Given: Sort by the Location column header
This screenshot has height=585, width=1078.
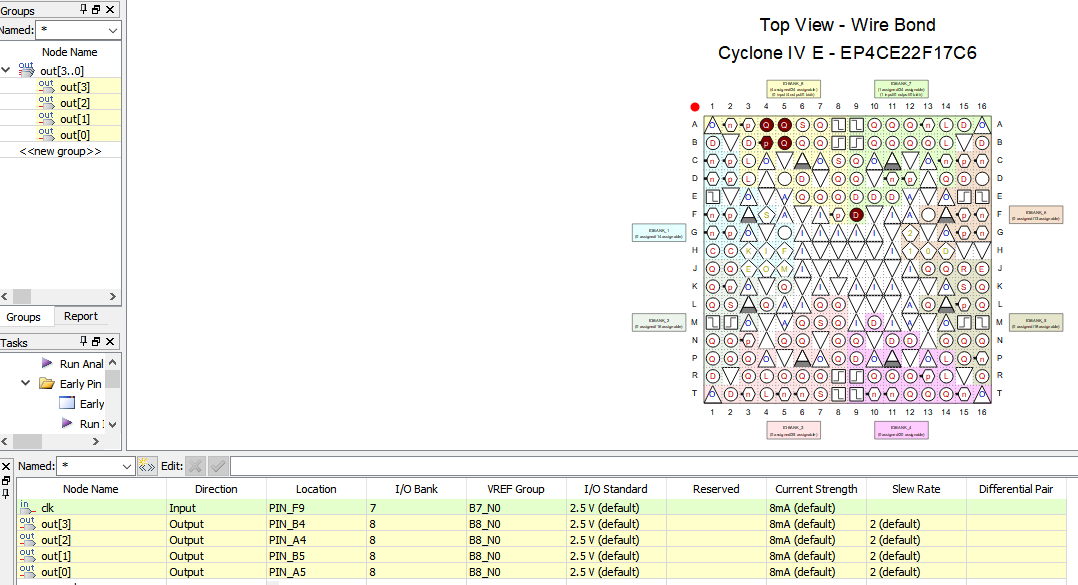Looking at the screenshot, I should click(x=316, y=489).
